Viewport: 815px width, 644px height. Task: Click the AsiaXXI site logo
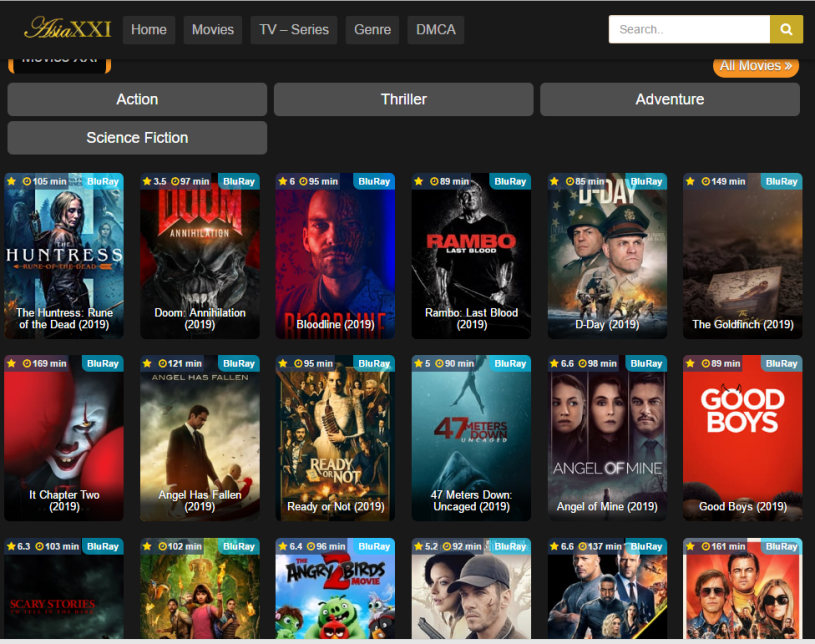tap(67, 28)
